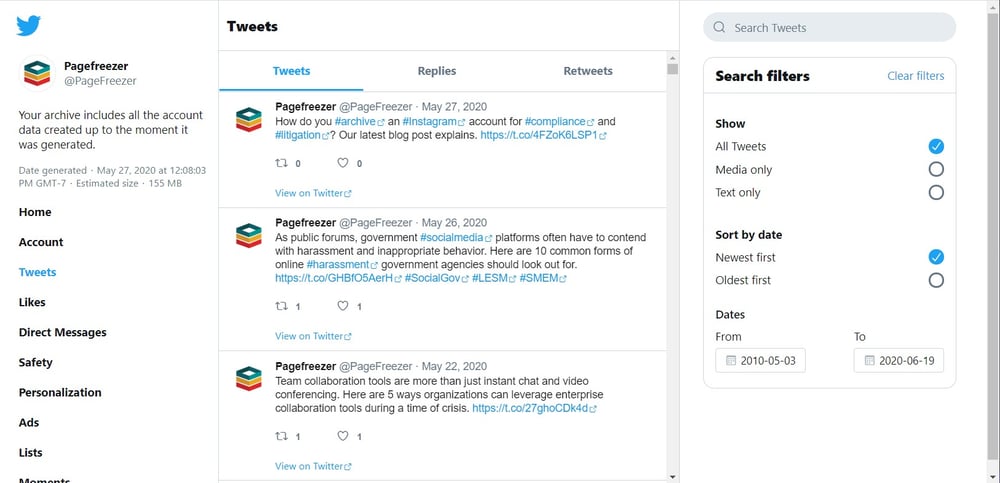Image resolution: width=1000 pixels, height=483 pixels.
Task: Open the To date calendar icon
Action: tap(869, 360)
